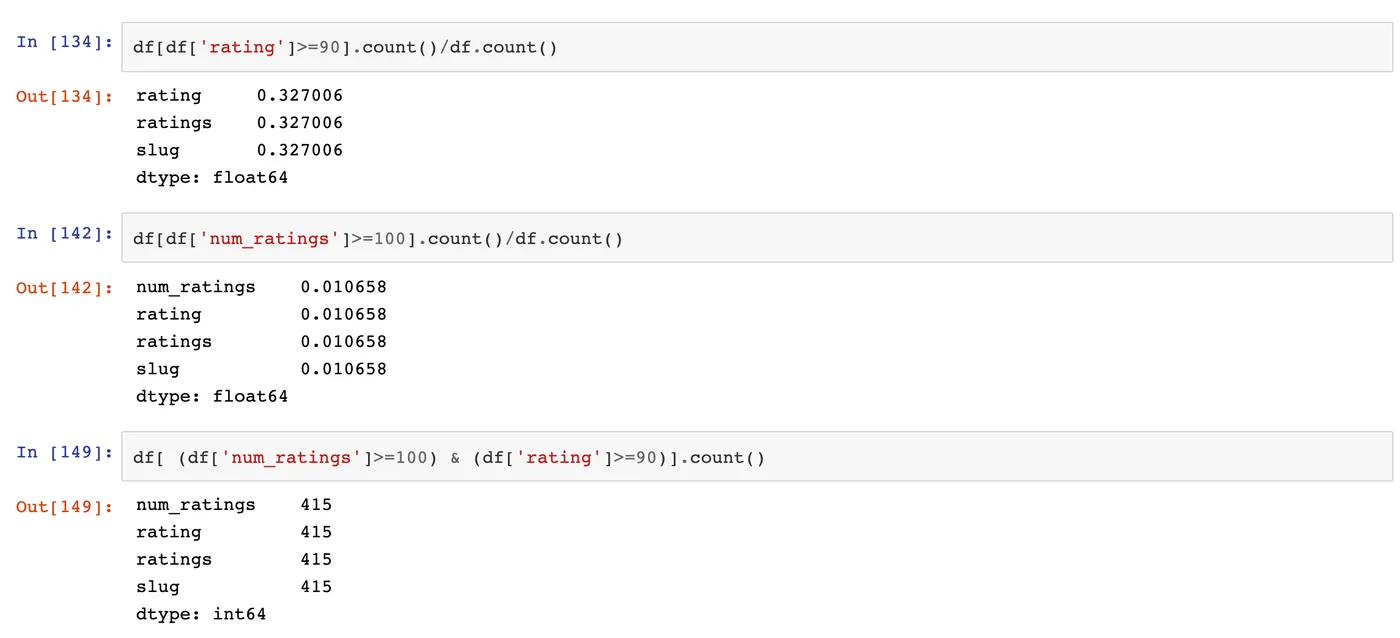Click the In [142] prompt label
The height and width of the screenshot is (638, 1400).
click(x=65, y=234)
